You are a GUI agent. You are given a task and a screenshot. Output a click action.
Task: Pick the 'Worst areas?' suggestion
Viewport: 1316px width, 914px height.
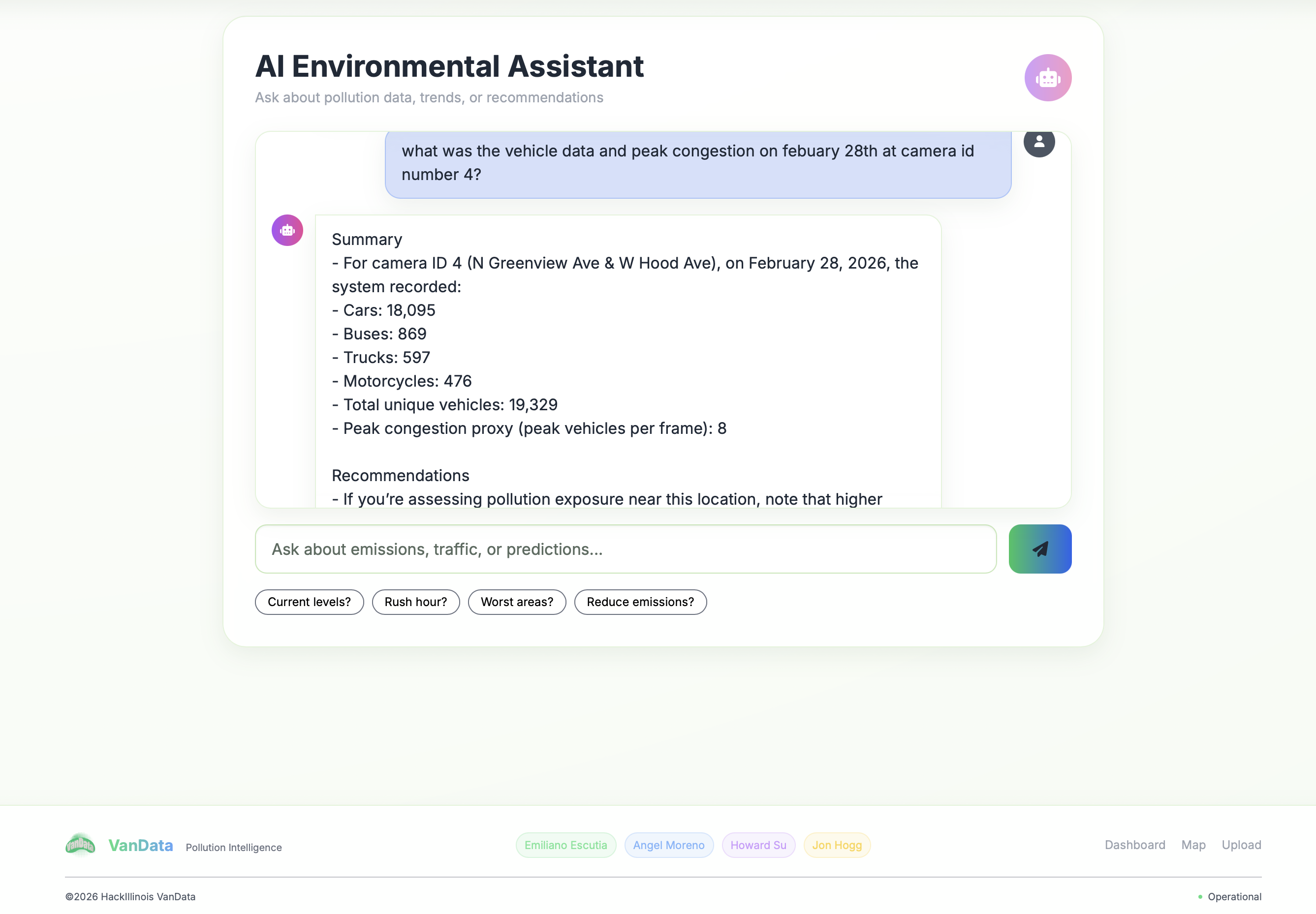click(516, 602)
